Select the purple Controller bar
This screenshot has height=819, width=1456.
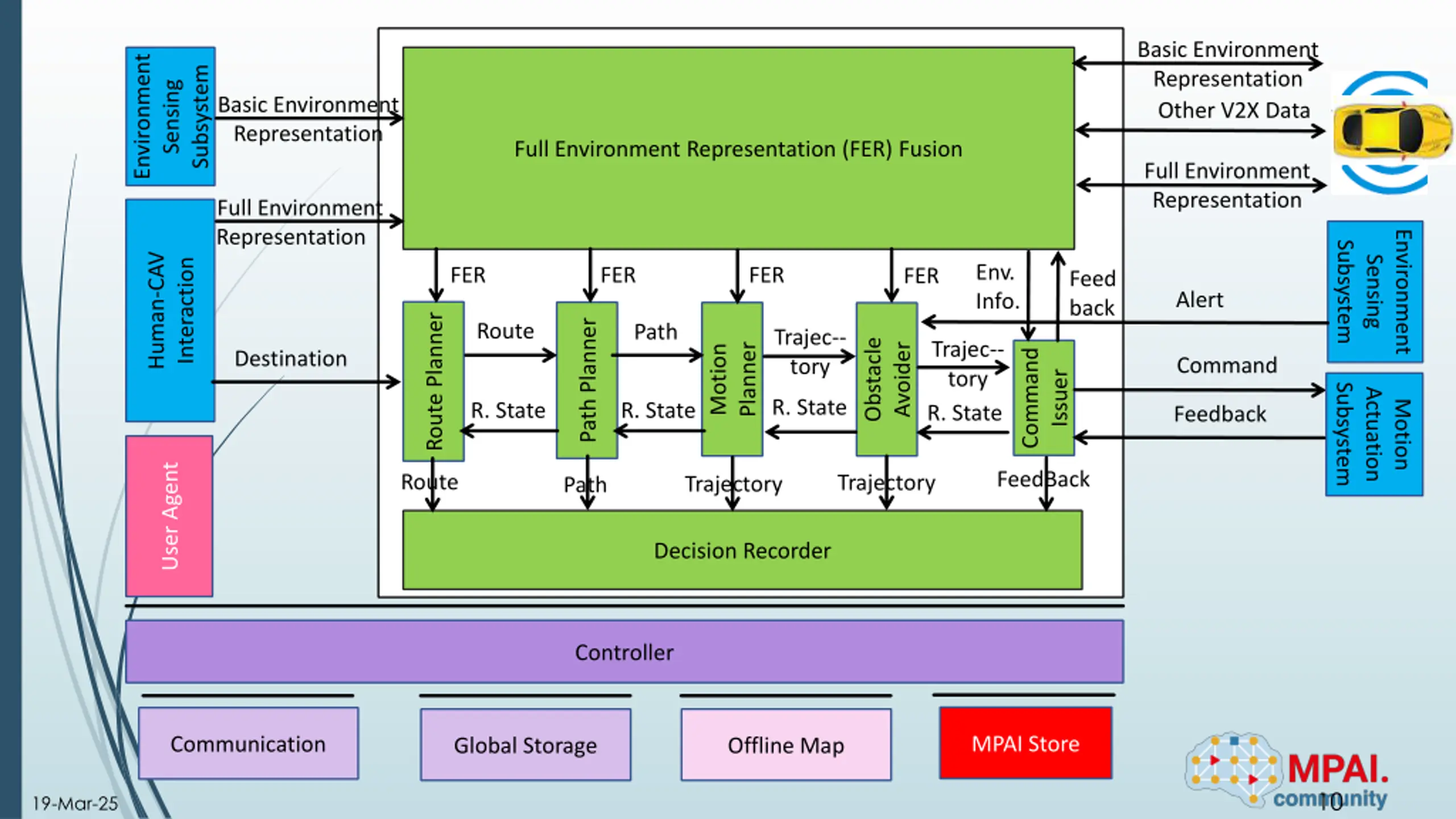pos(624,652)
